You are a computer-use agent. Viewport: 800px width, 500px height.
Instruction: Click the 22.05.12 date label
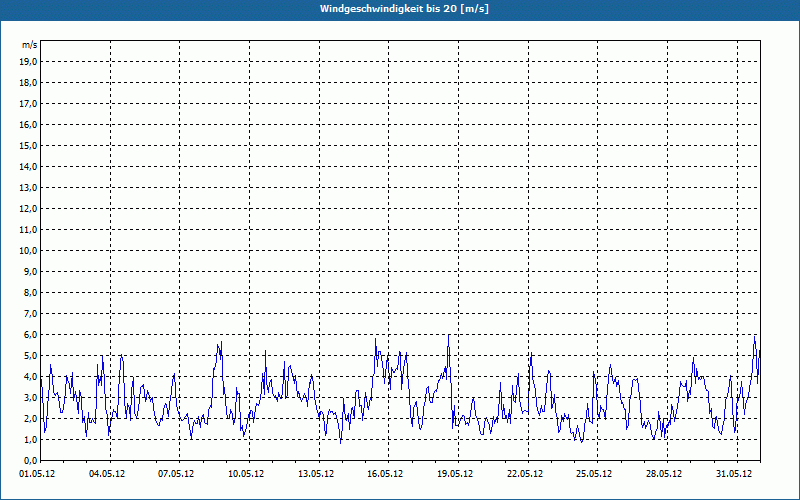[524, 473]
